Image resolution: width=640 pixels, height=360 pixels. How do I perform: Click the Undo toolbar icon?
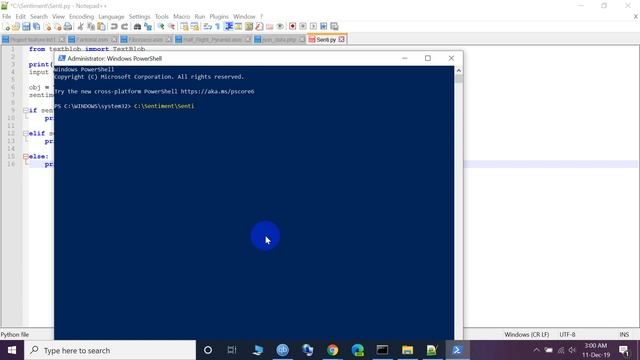coord(114,27)
